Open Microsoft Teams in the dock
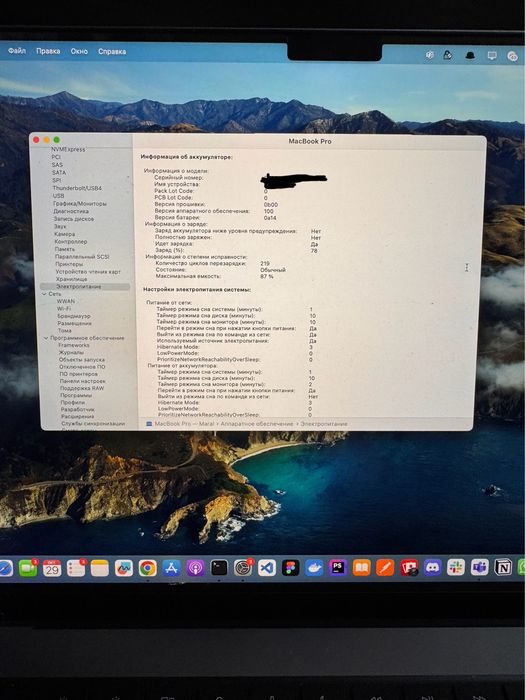 pyautogui.click(x=479, y=567)
